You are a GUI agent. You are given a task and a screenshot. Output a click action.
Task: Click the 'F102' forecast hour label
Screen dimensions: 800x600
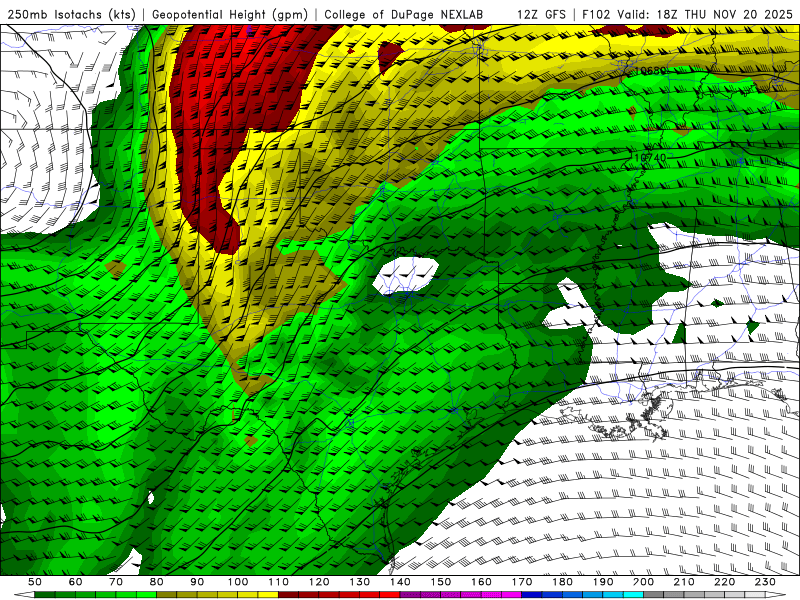click(595, 14)
